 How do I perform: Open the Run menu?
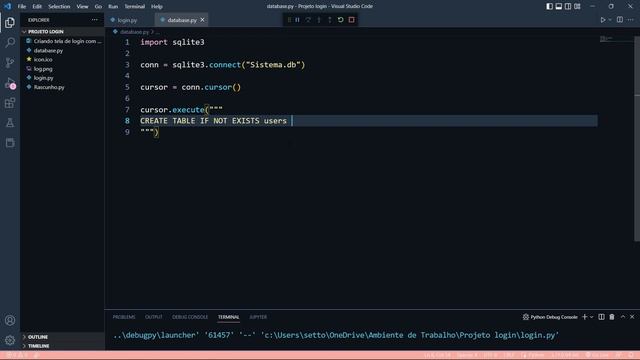113,6
